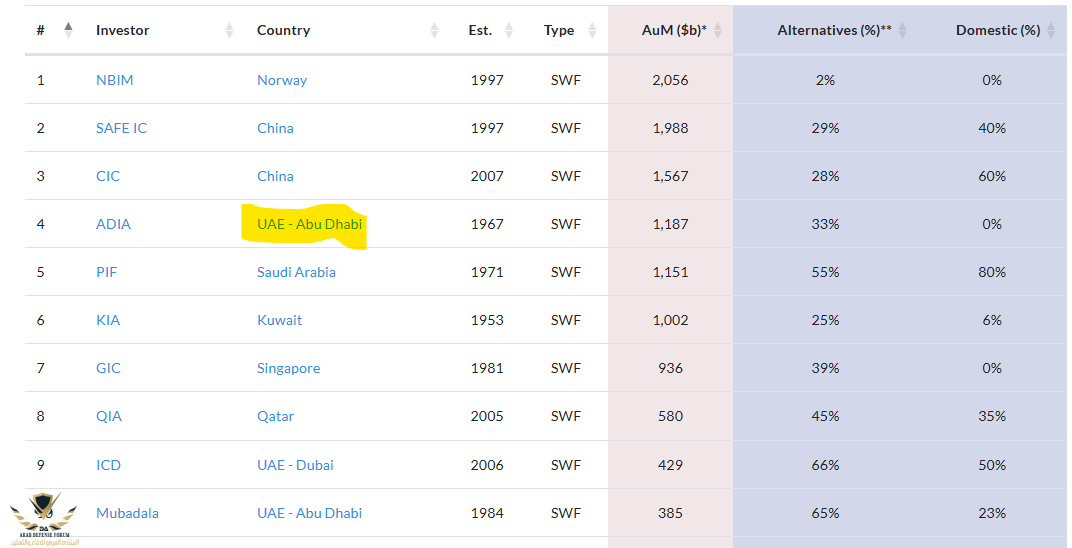Viewport: 1072px width, 548px height.
Task: Click Alternatives value 2% in NBIM row
Action: pos(825,80)
